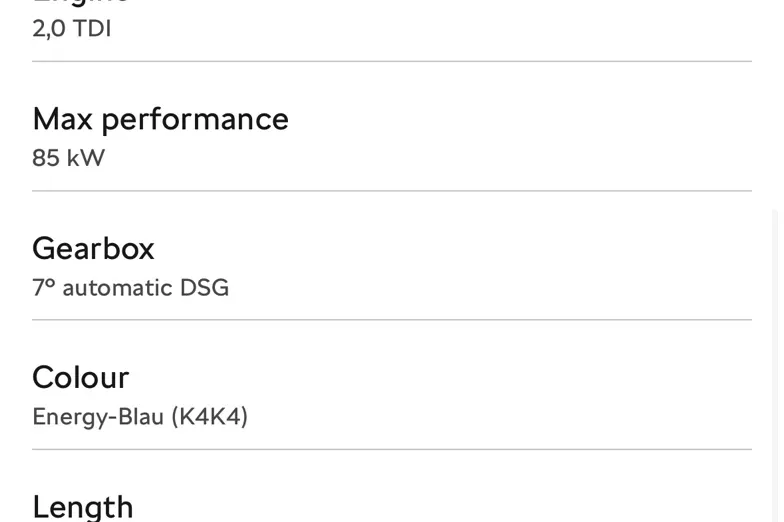Click the 2,0 TDI engine value
Screen dimensions: 784x522
(71, 28)
